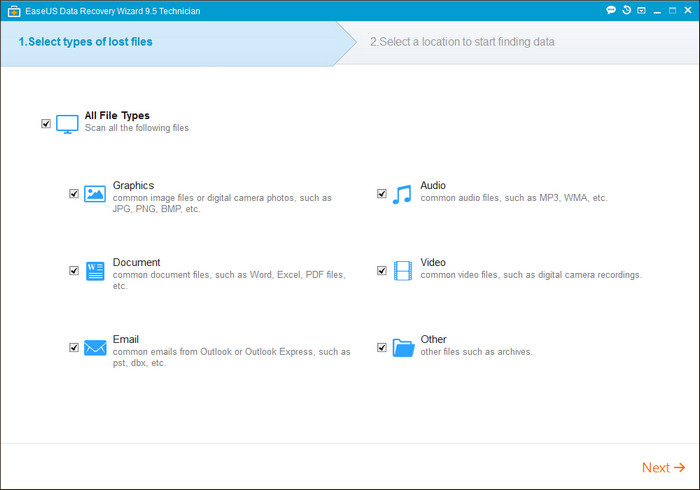Open the scan history clock icon
700x490 pixels.
coord(626,10)
